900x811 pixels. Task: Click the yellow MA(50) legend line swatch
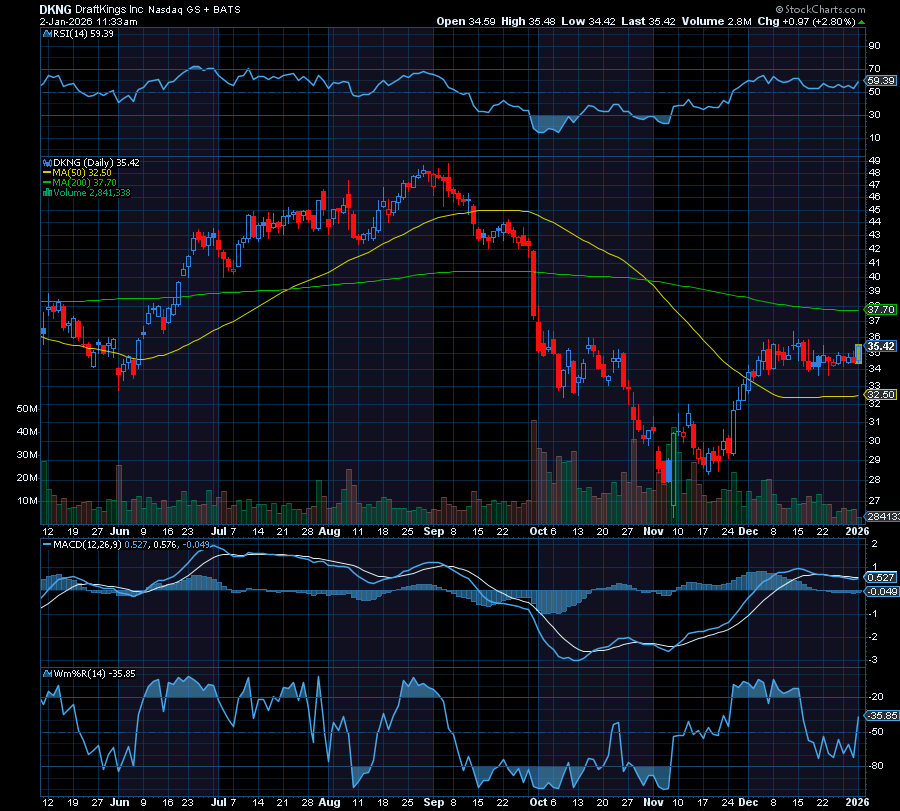[x=44, y=172]
